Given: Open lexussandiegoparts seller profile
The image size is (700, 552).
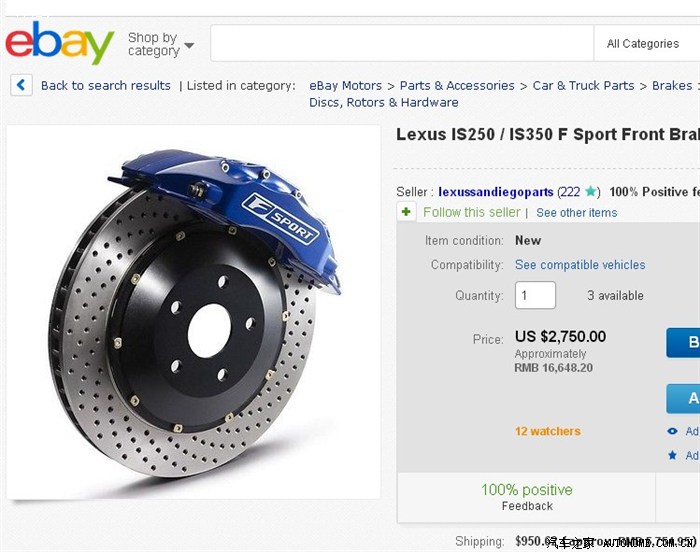Looking at the screenshot, I should point(495,192).
